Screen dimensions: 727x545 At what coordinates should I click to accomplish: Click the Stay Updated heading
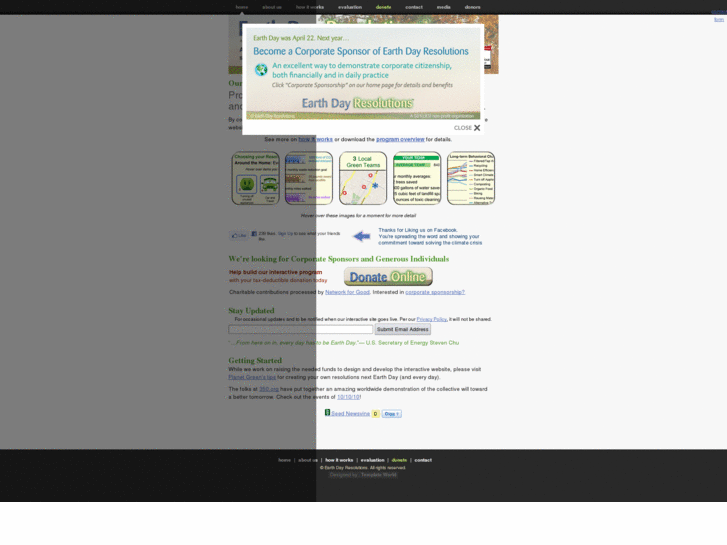(x=251, y=311)
